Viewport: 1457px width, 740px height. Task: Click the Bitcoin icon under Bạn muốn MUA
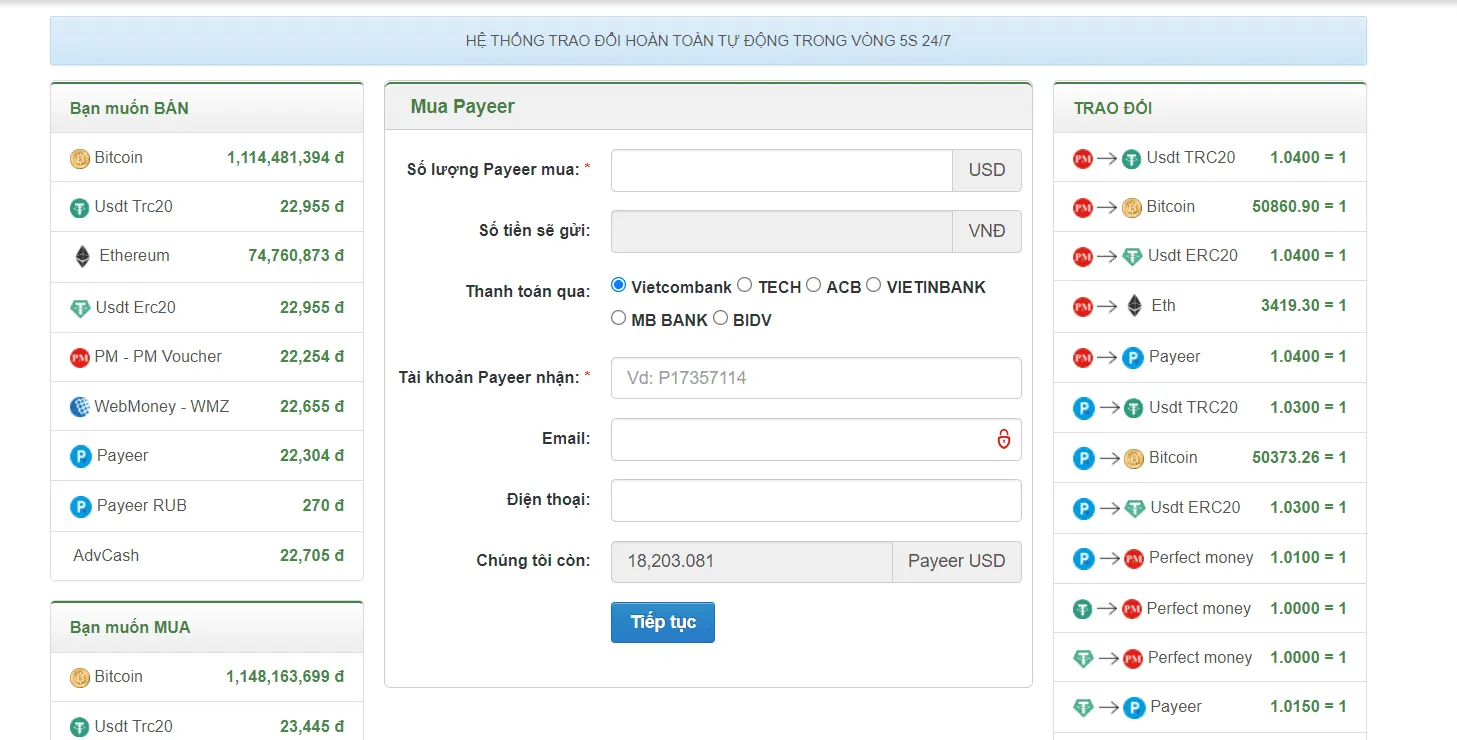80,677
